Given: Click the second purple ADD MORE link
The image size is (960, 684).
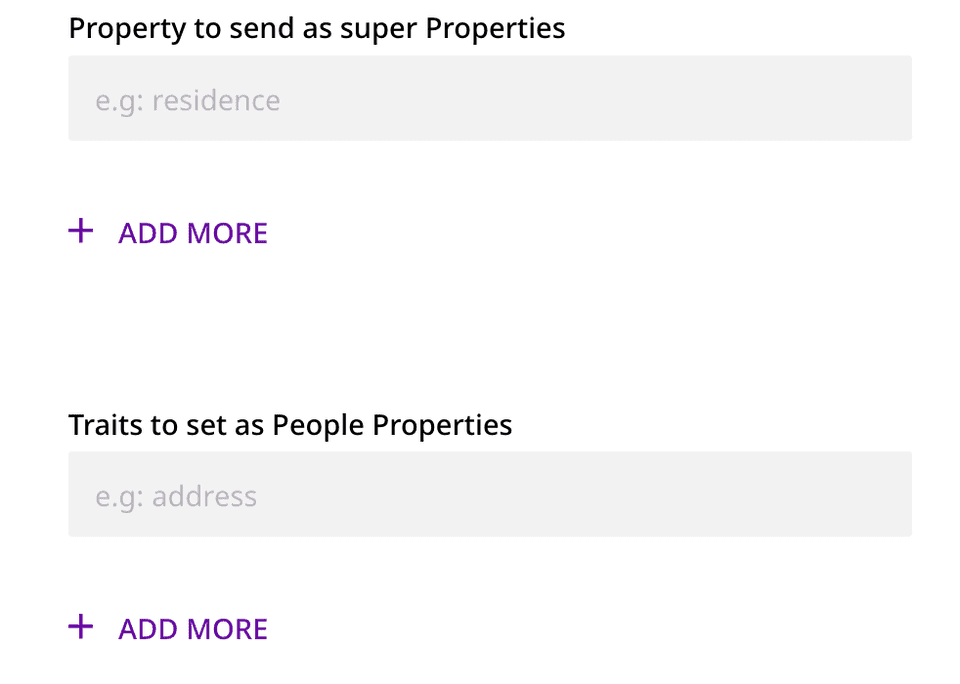Looking at the screenshot, I should tap(193, 629).
